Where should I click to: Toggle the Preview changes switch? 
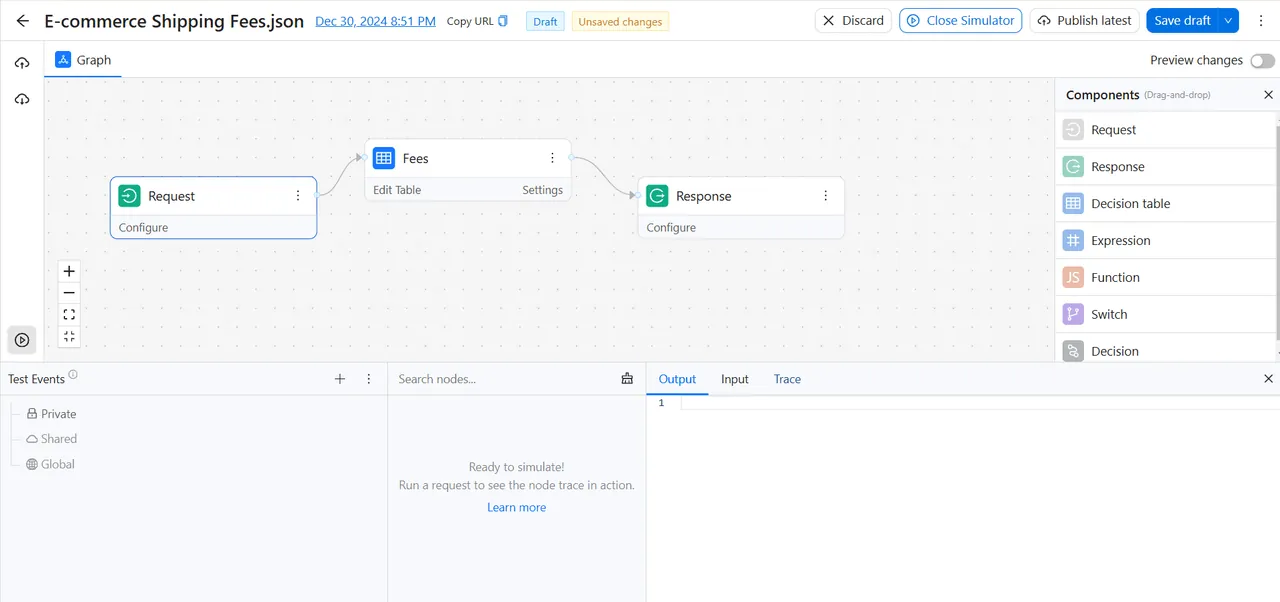pos(1262,61)
